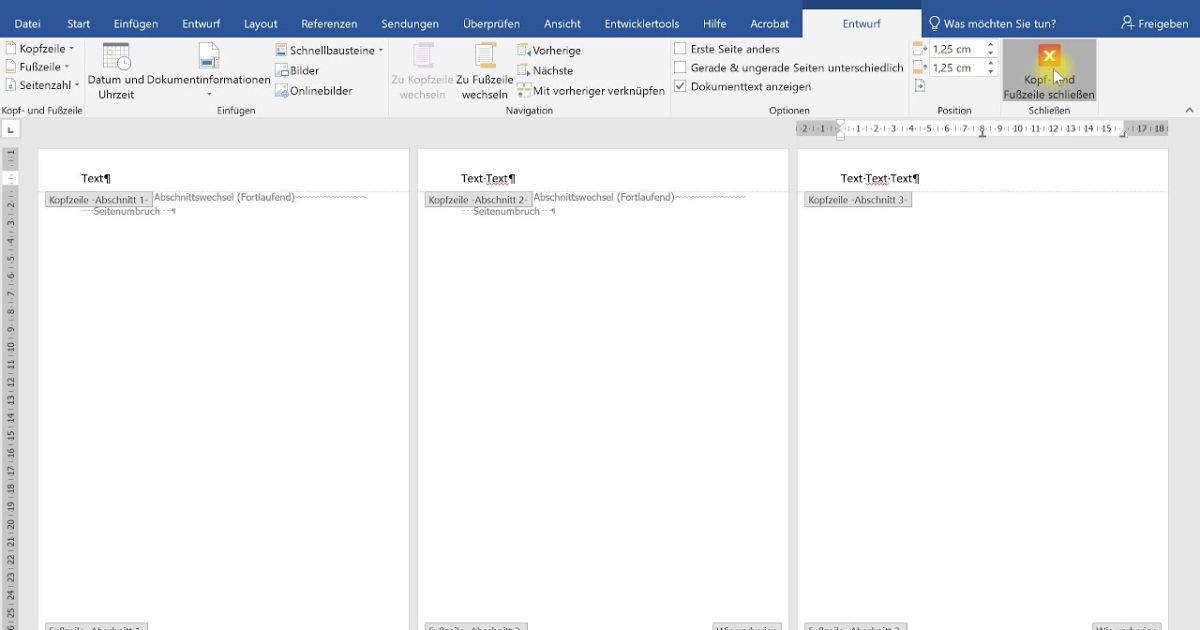1200x630 pixels.
Task: Open the Seitenzahl dropdown
Action: (45, 86)
